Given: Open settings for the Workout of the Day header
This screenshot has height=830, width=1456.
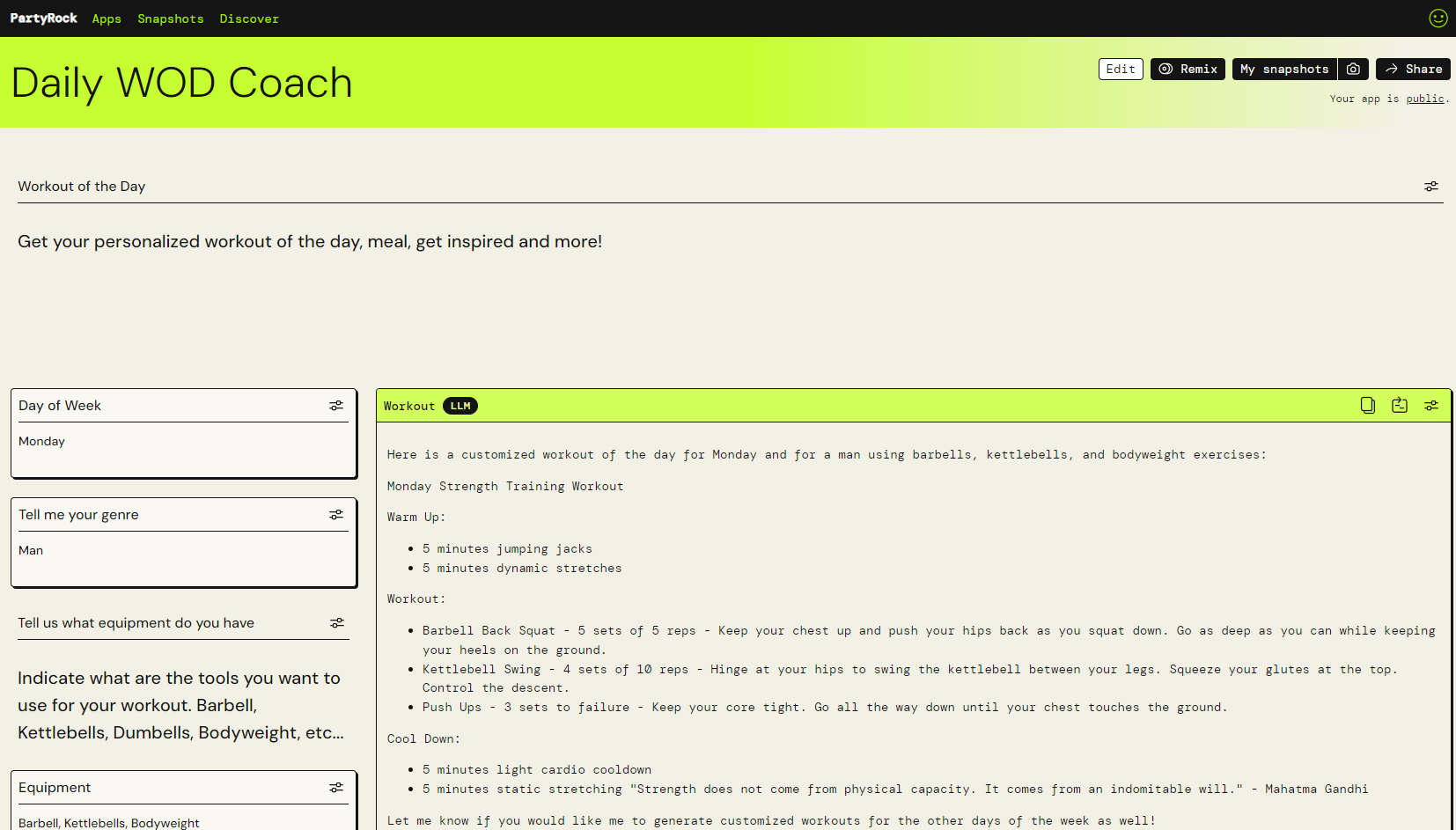Looking at the screenshot, I should point(1431,186).
